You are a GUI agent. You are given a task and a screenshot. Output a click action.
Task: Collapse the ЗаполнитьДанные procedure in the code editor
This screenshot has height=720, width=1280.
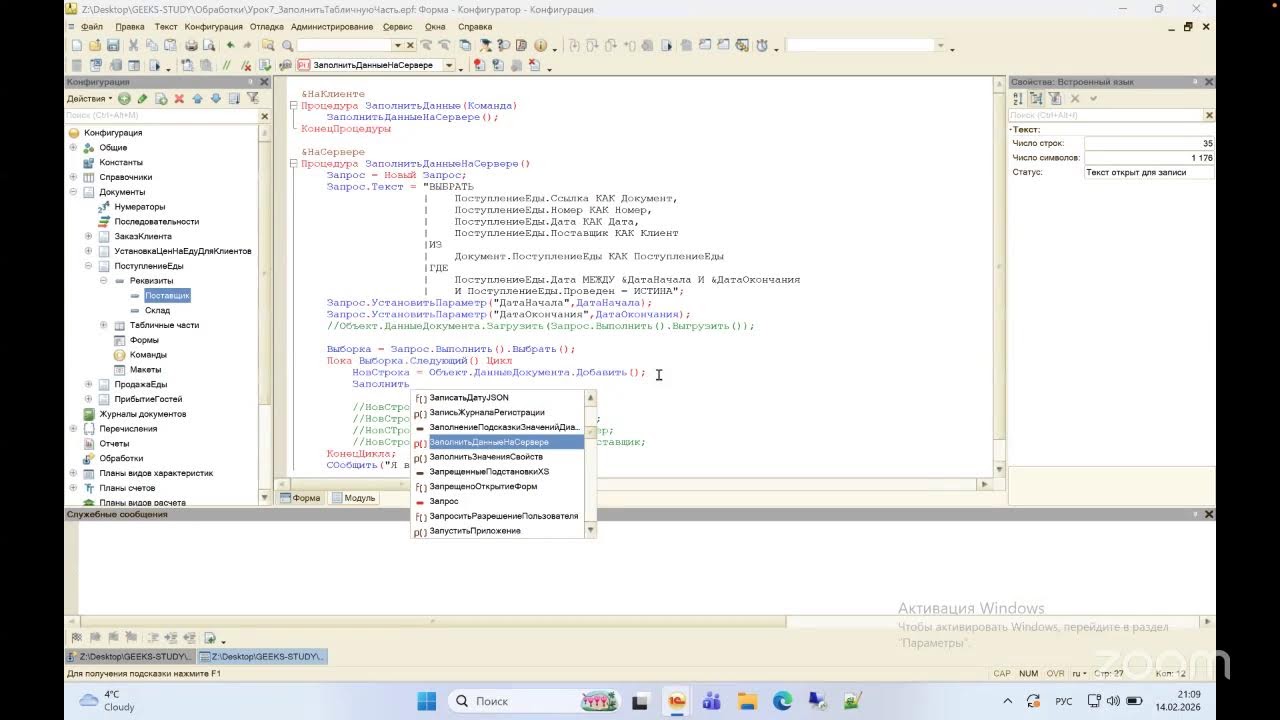(x=293, y=105)
